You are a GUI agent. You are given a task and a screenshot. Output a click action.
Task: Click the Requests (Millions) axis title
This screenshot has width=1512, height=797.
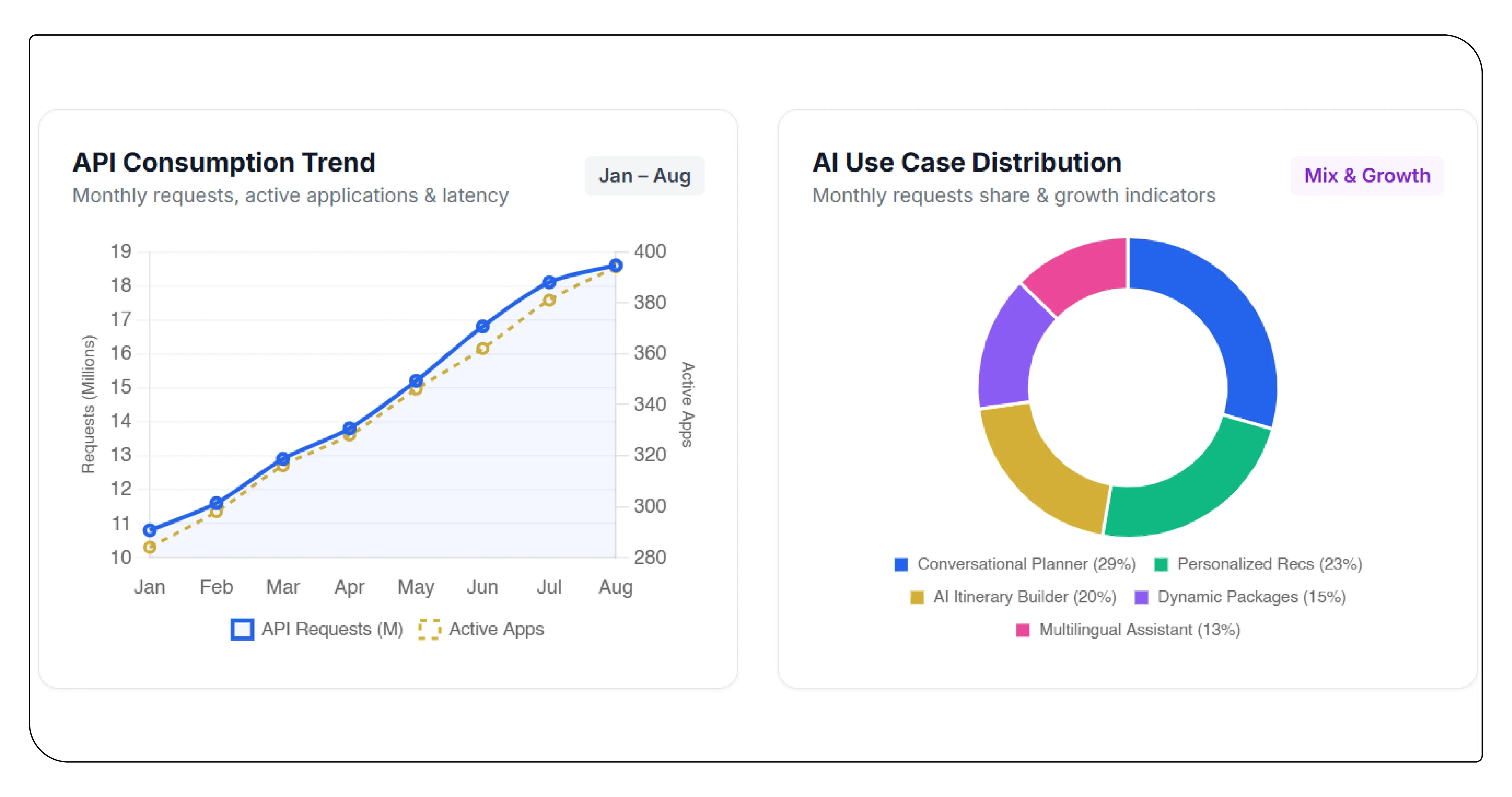(x=88, y=404)
